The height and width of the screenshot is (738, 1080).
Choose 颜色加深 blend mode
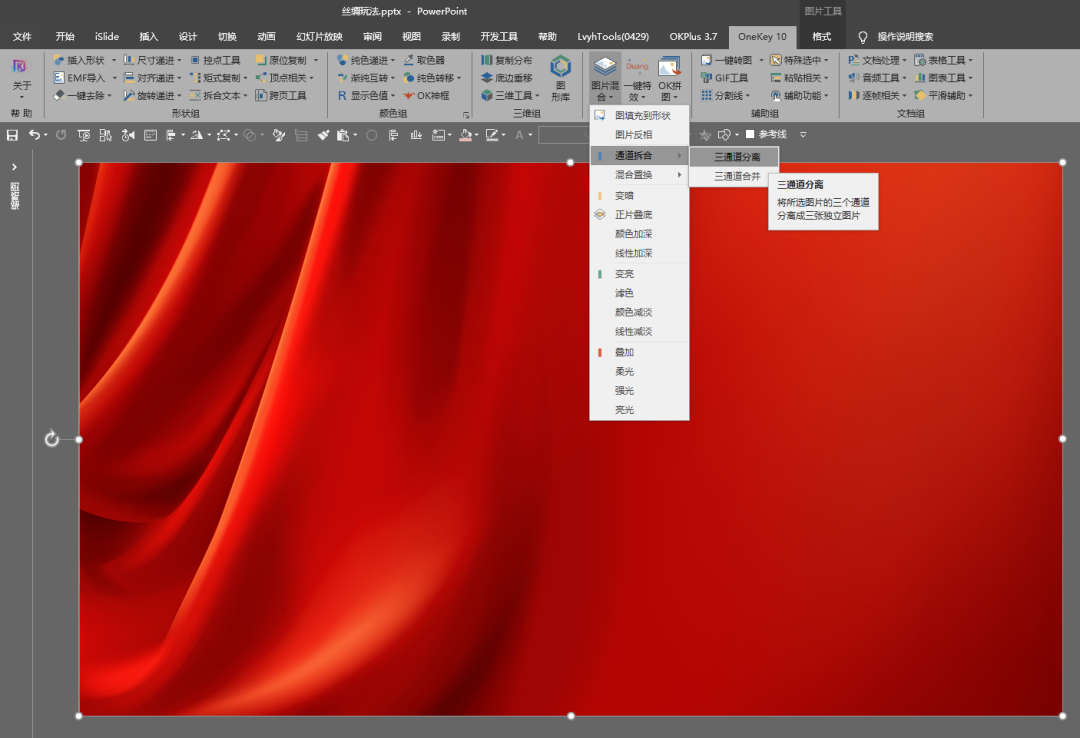click(639, 234)
